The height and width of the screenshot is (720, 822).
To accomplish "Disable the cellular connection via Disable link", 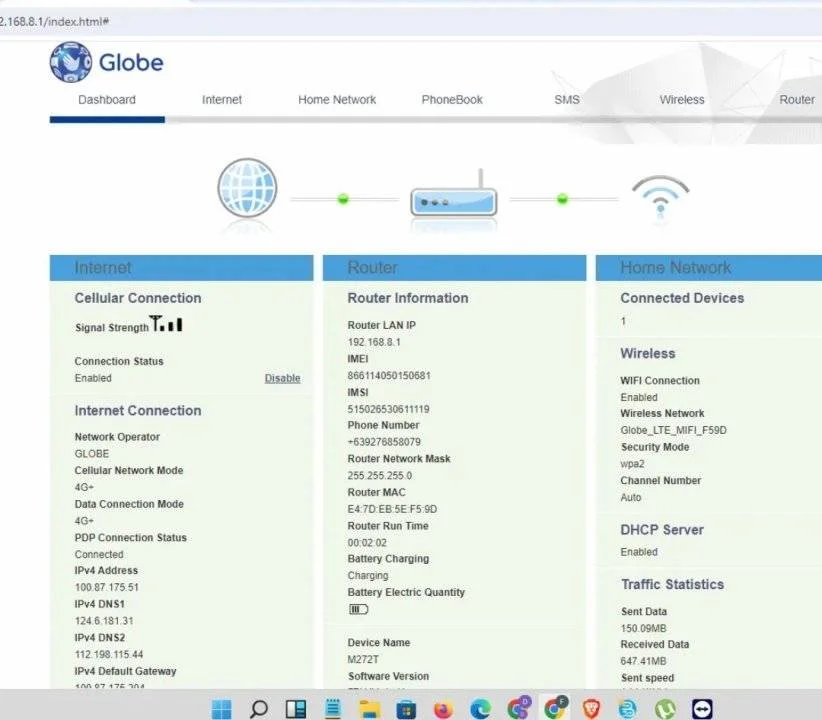I will click(282, 378).
